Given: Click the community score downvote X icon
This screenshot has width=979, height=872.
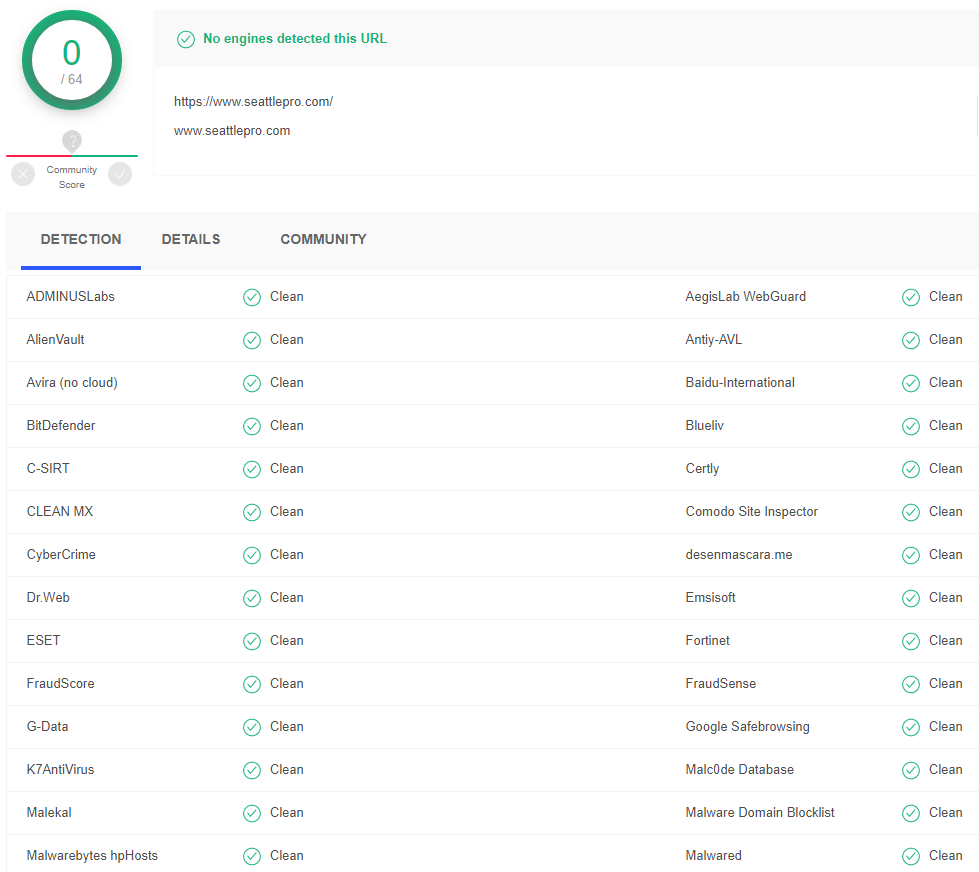Looking at the screenshot, I should (23, 174).
